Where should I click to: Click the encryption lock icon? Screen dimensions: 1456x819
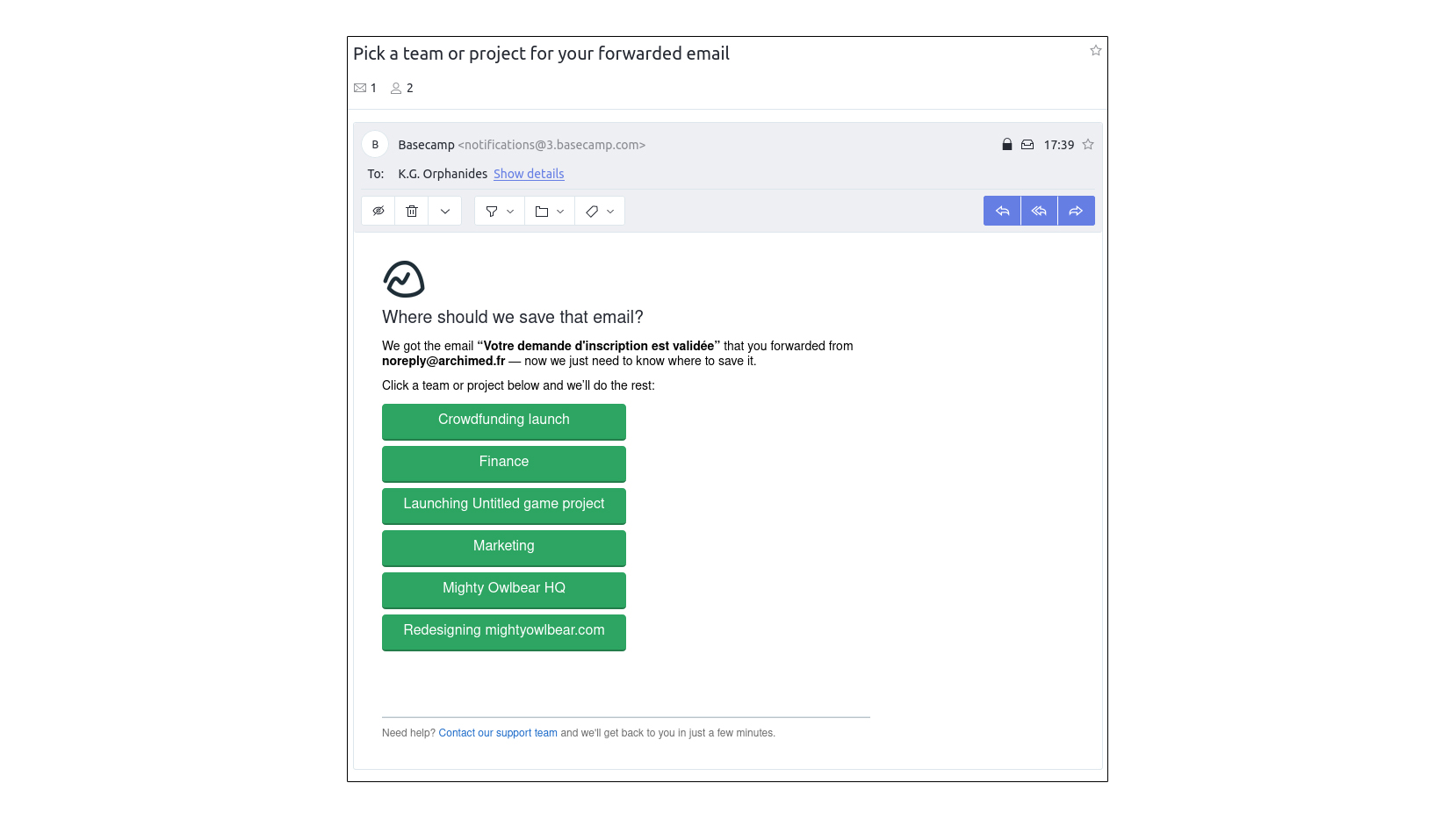point(1007,145)
